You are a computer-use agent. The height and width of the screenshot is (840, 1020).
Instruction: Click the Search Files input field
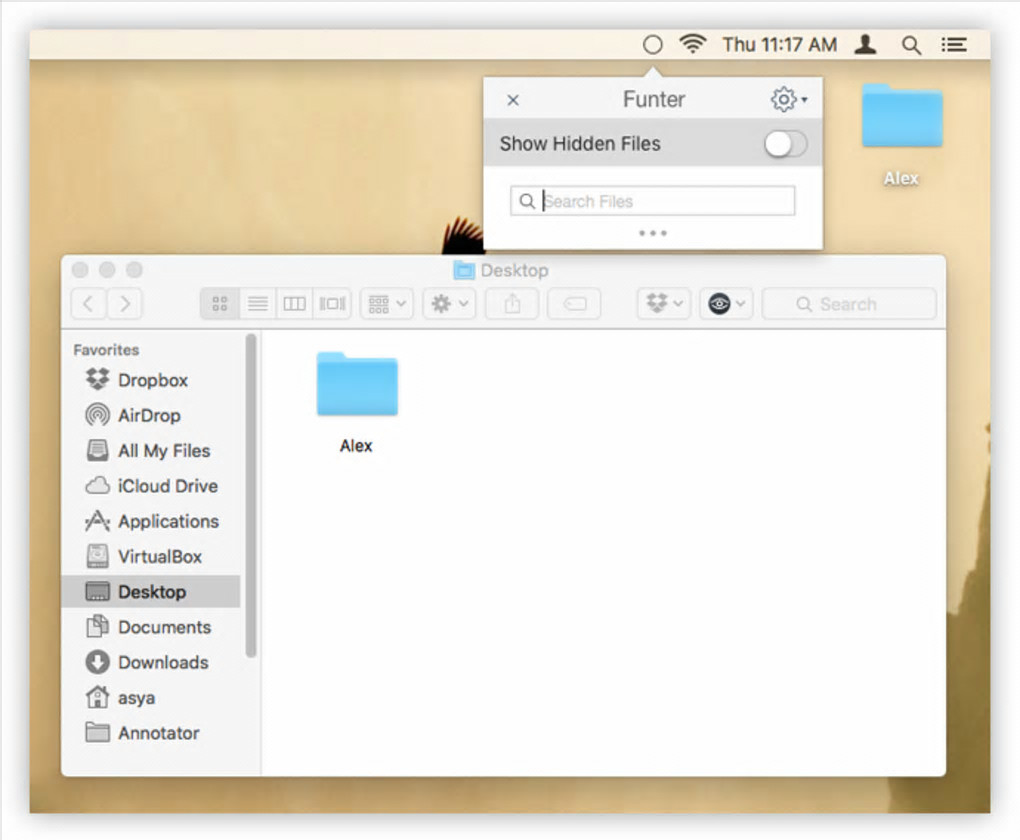(x=652, y=201)
